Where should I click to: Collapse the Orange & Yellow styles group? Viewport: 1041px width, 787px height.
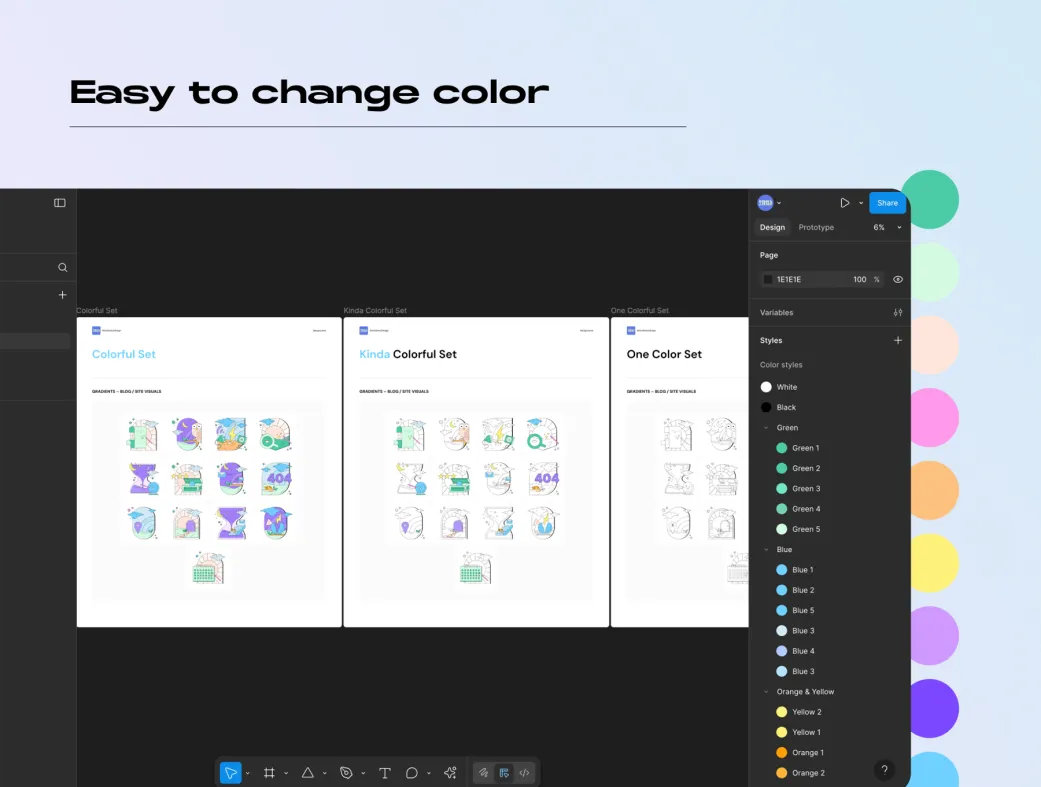coord(766,692)
